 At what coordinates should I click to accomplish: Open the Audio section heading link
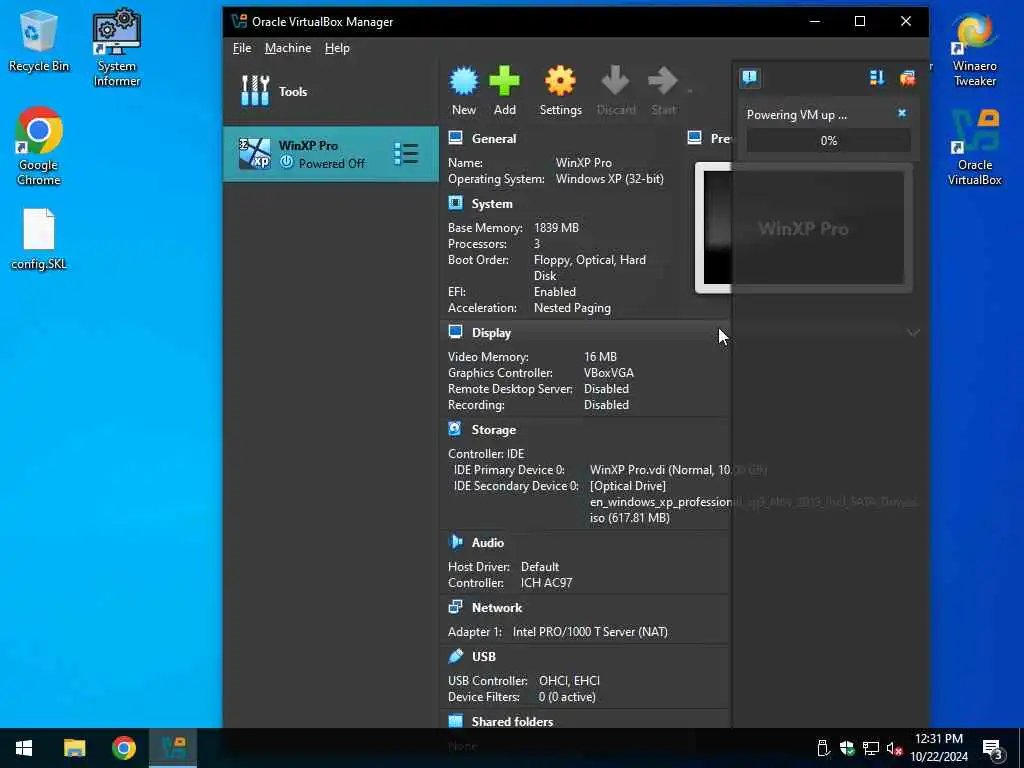pos(488,543)
